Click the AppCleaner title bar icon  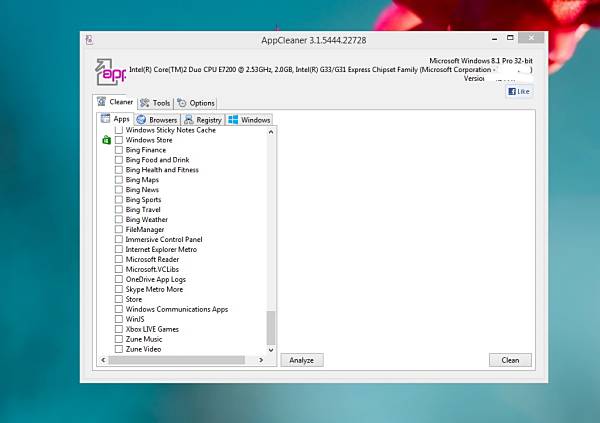click(x=89, y=39)
